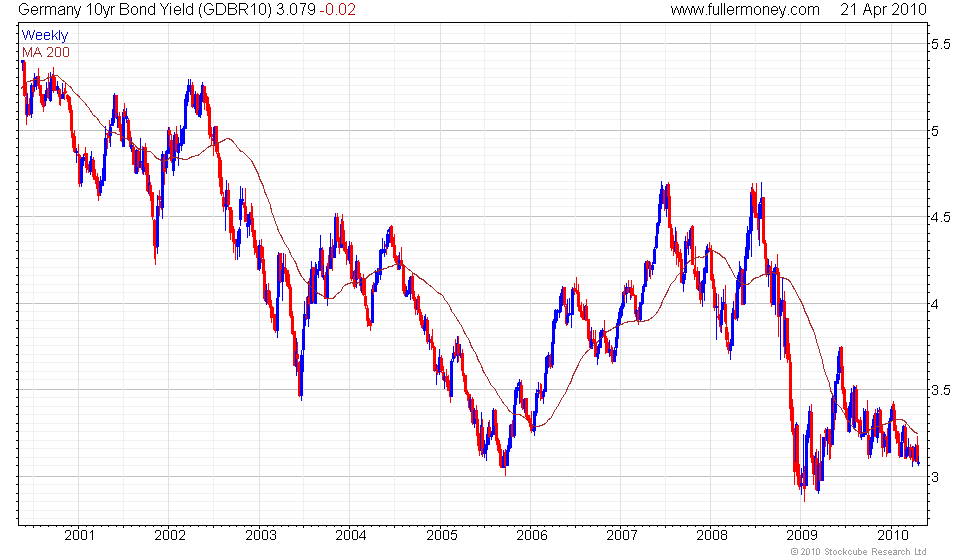Click the 2001 x-axis label
The image size is (980, 560).
click(80, 535)
